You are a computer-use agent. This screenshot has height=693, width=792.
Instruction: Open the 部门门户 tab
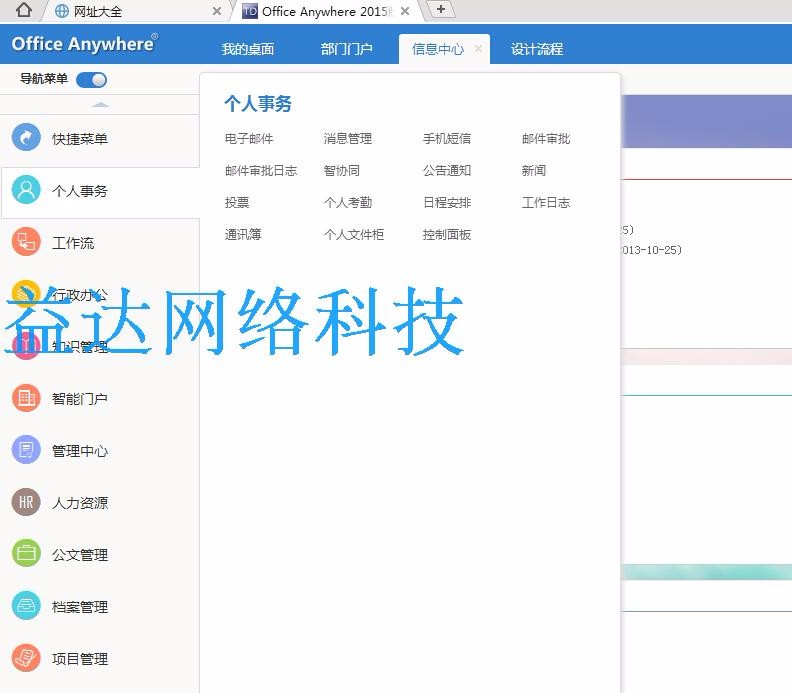347,49
